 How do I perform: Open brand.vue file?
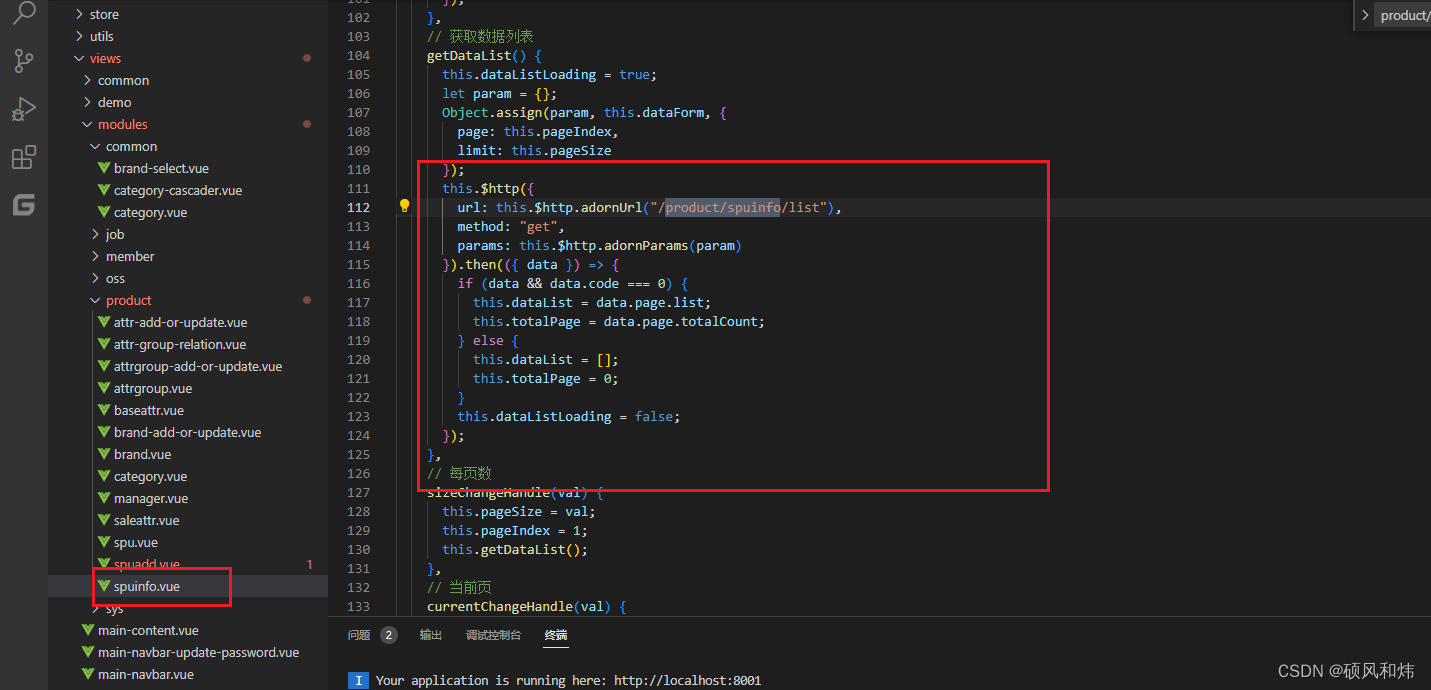pyautogui.click(x=142, y=454)
